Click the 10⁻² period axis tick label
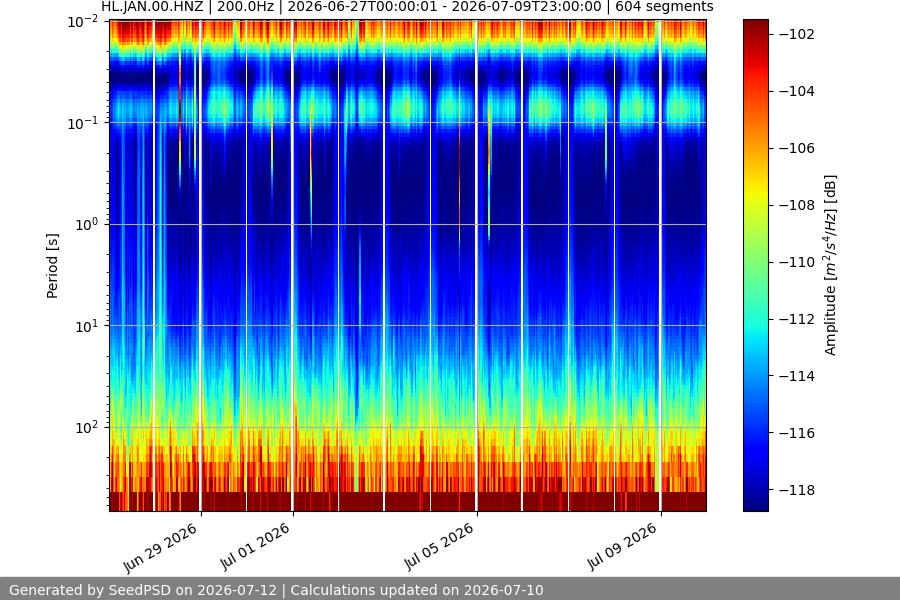This screenshot has width=900, height=600. click(x=83, y=22)
